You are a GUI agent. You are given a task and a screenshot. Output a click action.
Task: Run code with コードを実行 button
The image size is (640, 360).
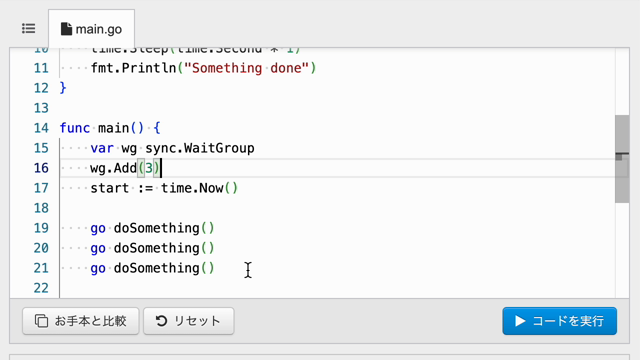(x=560, y=321)
